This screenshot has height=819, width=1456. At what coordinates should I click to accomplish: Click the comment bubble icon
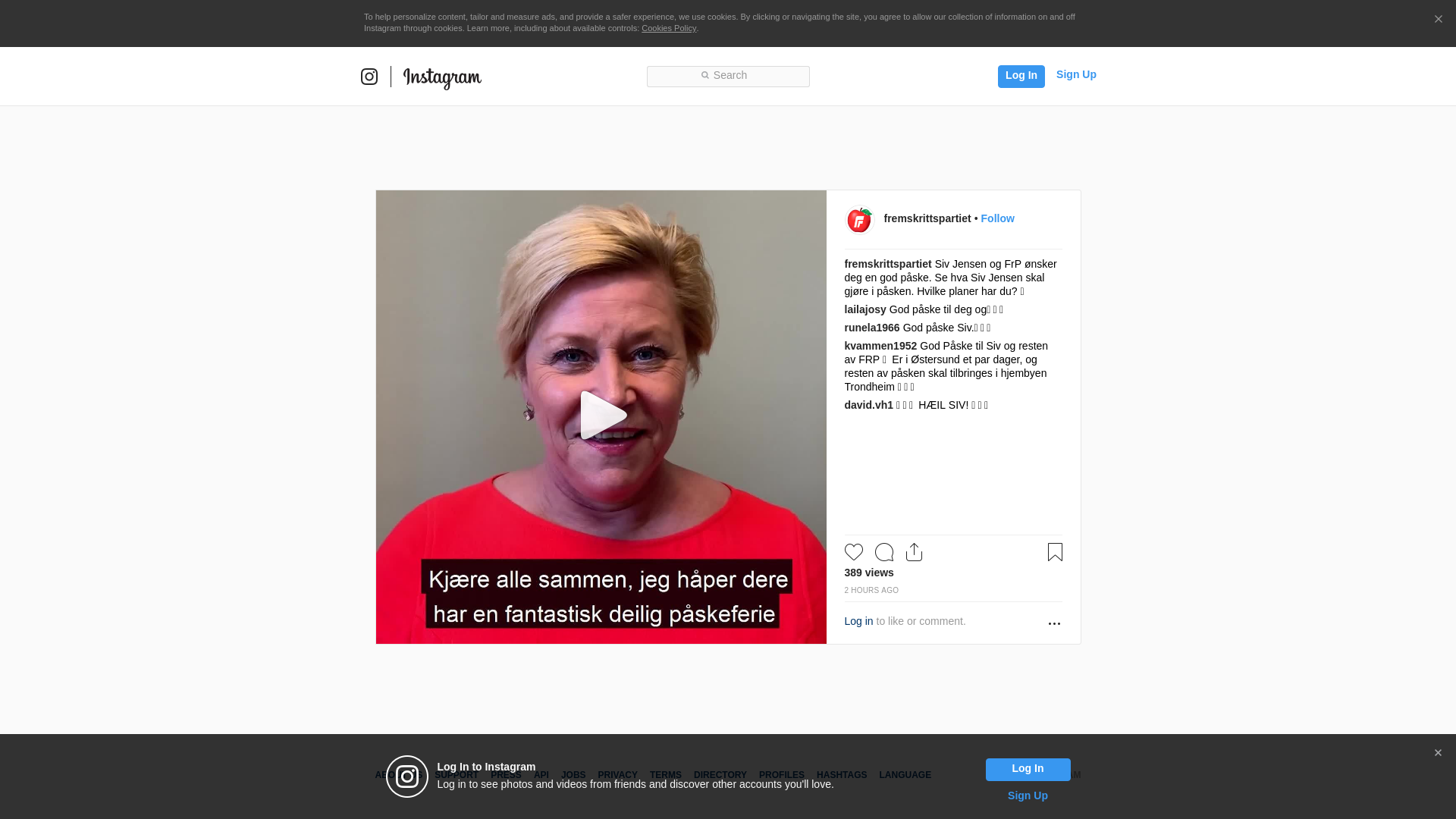(884, 552)
